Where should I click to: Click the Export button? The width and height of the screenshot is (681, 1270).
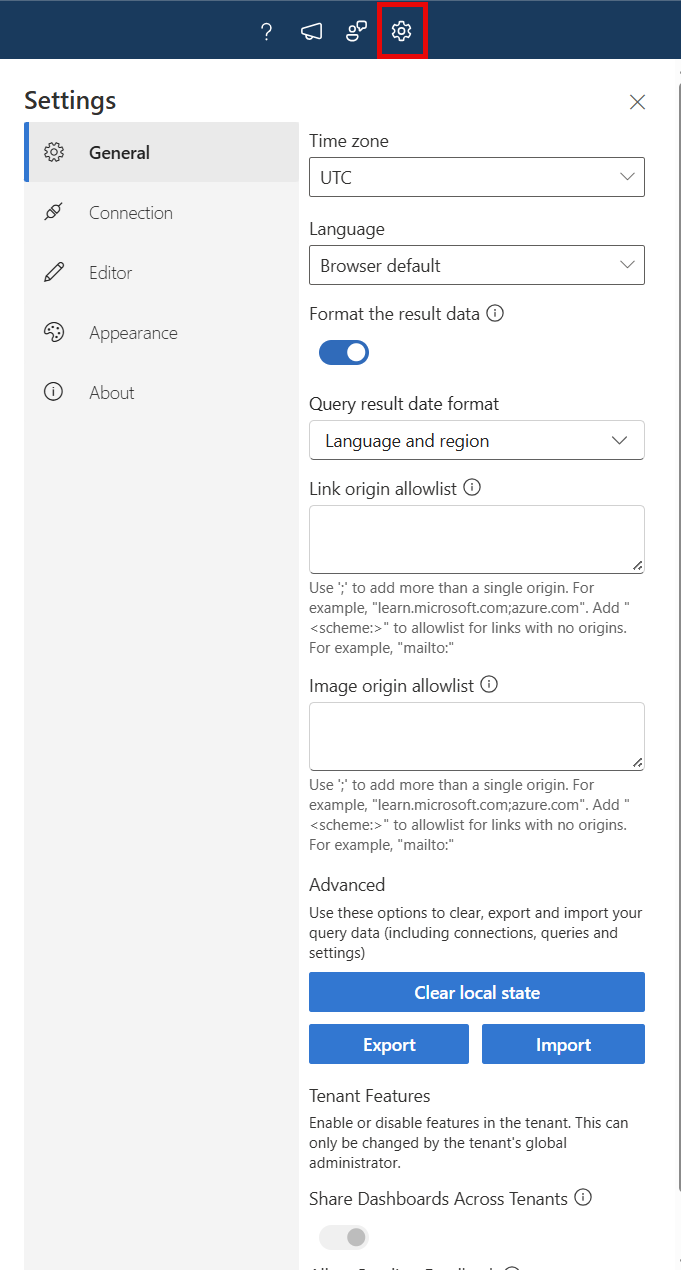[388, 1043]
